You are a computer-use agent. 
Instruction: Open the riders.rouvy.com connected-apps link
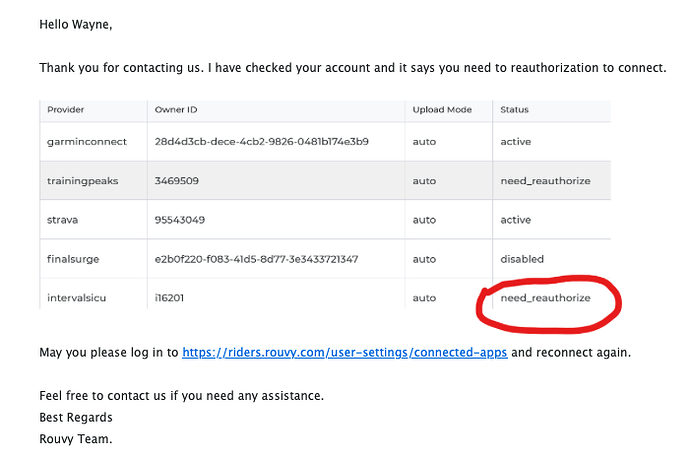[345, 352]
